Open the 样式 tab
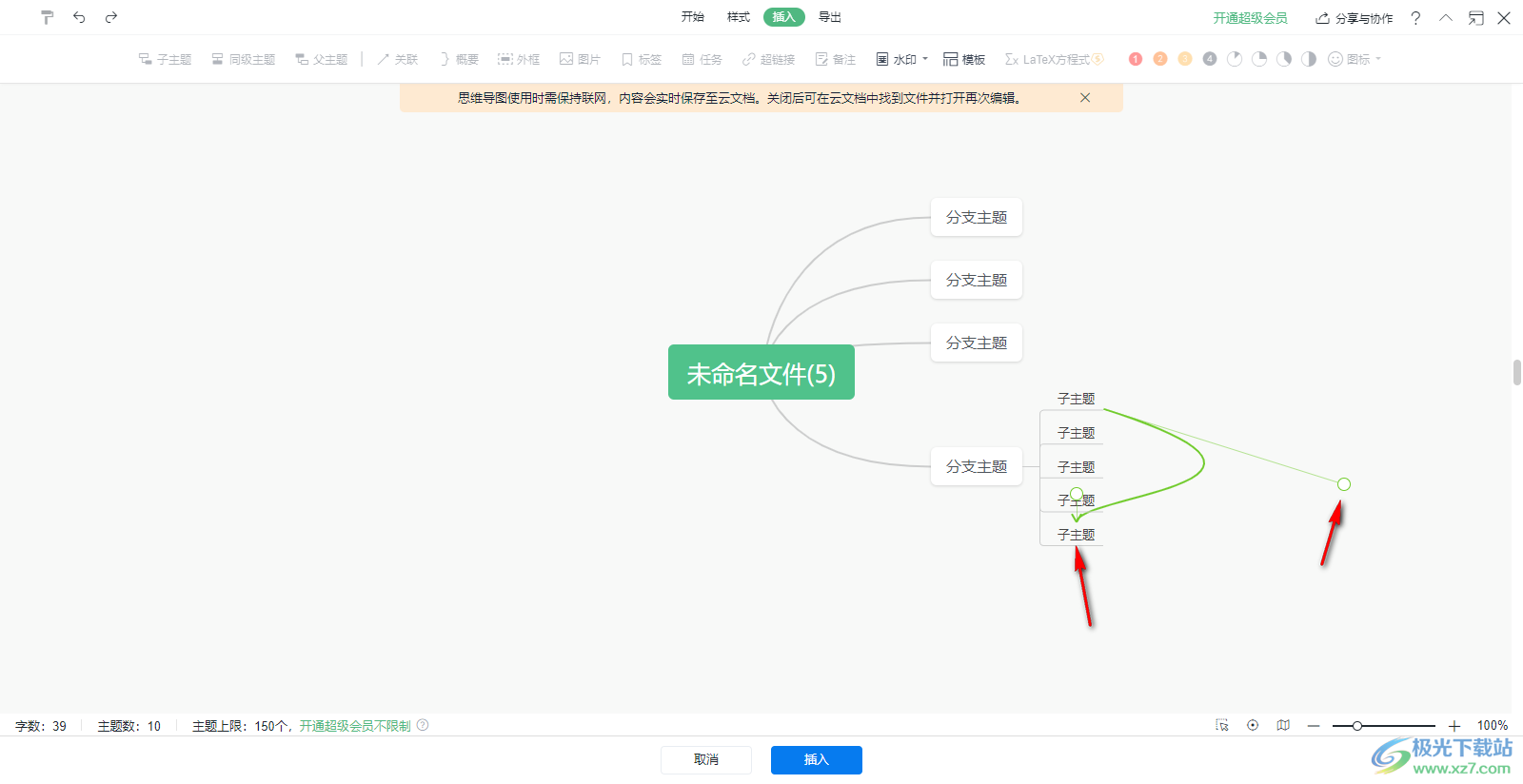Image resolution: width=1523 pixels, height=784 pixels. [x=739, y=17]
